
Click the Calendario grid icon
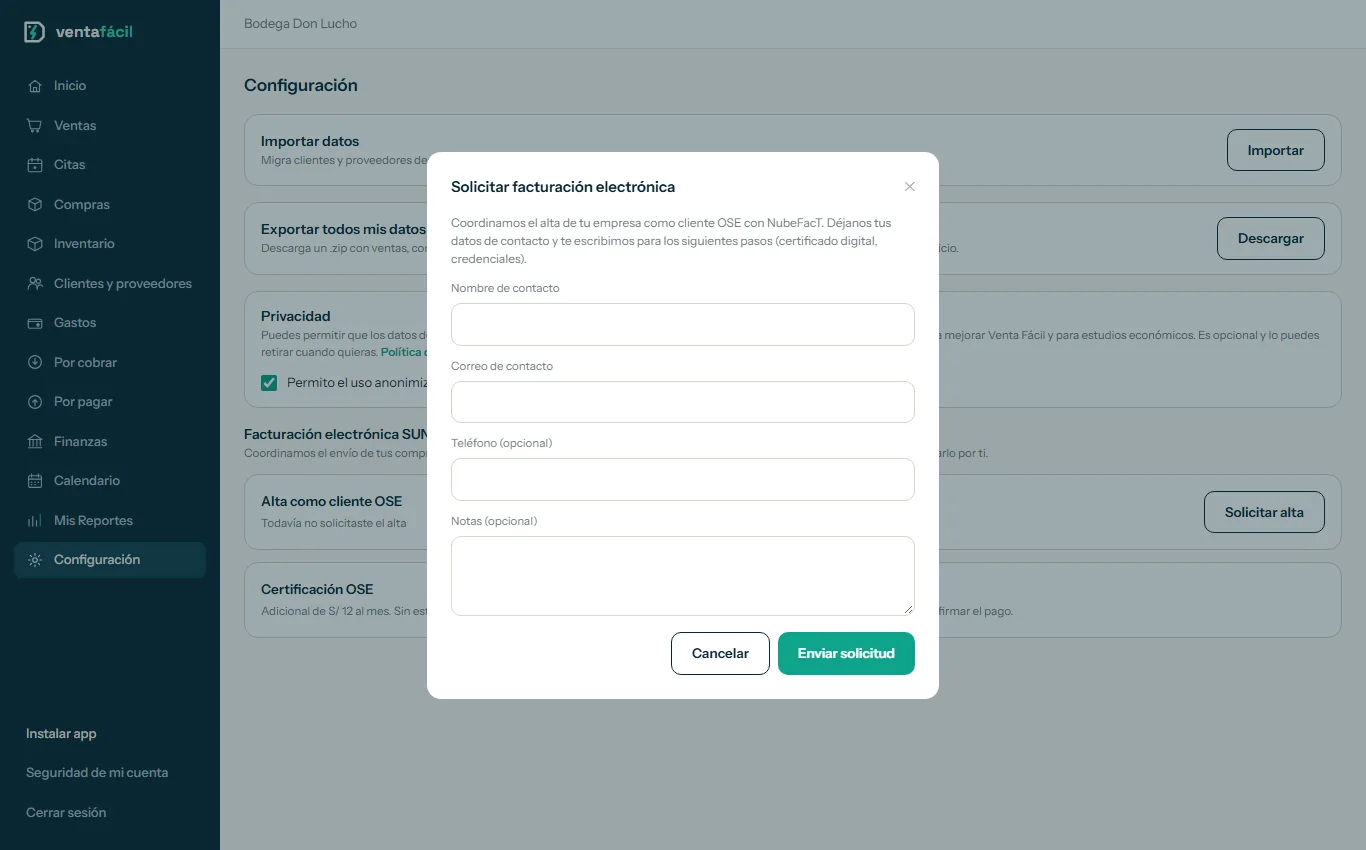(35, 481)
